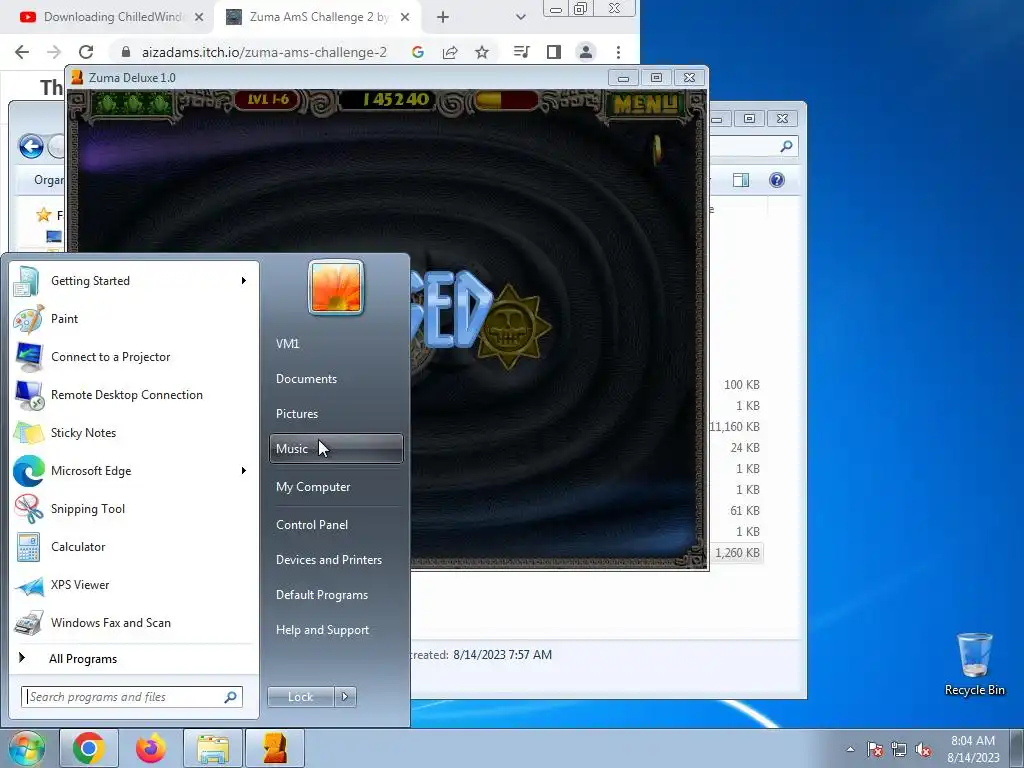Click the user account picture
This screenshot has height=768, width=1024.
tap(336, 287)
